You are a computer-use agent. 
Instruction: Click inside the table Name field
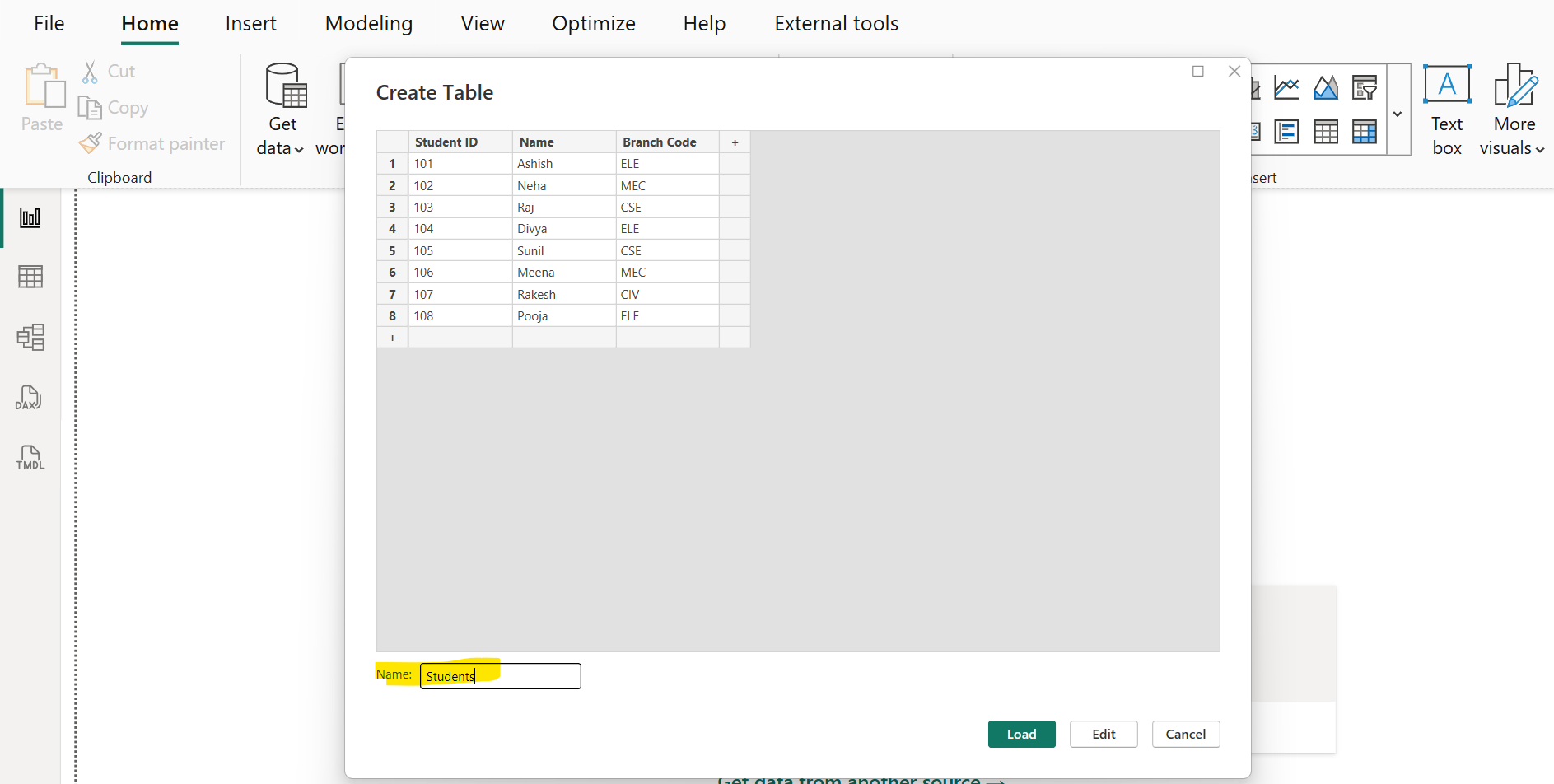point(499,675)
